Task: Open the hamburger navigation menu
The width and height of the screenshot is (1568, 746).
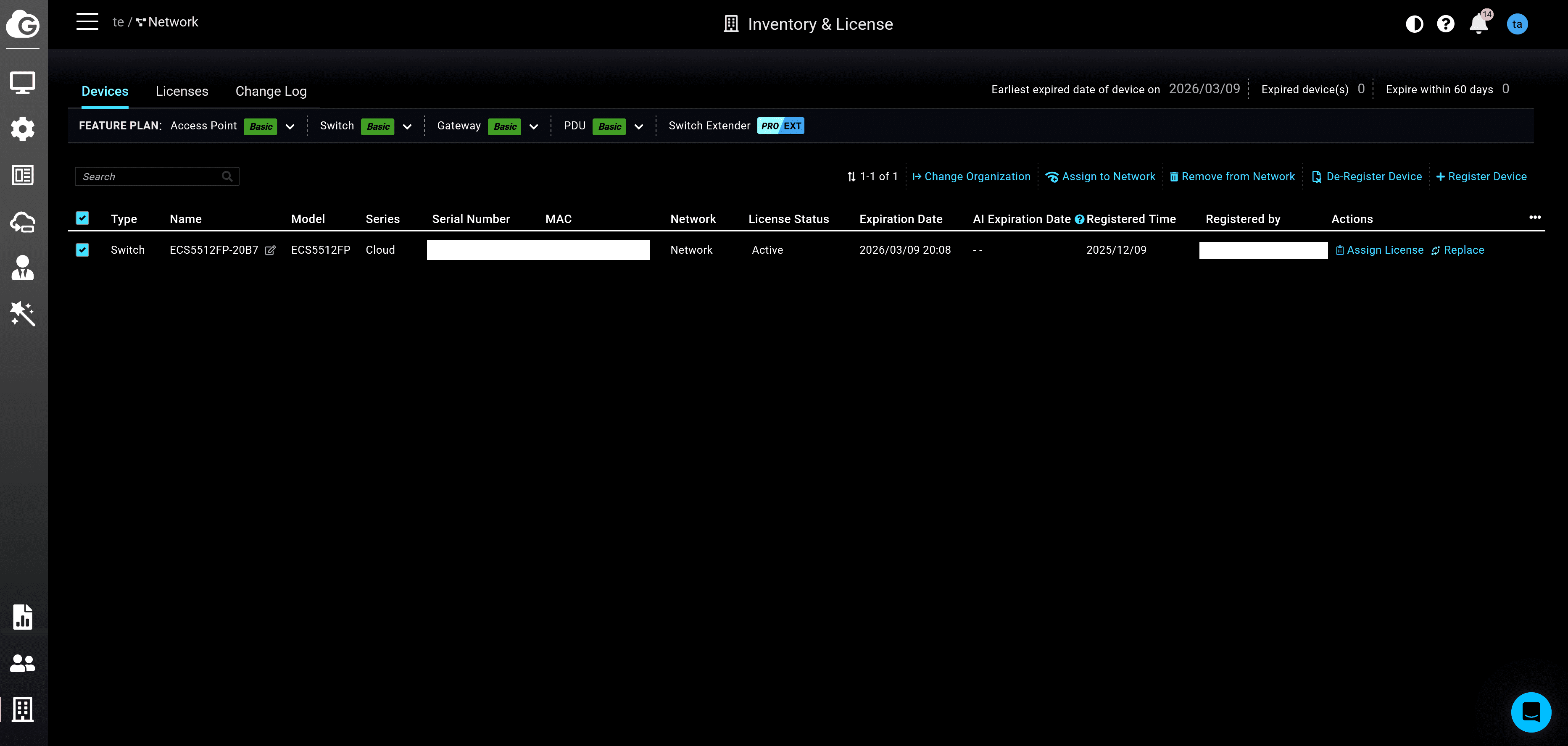Action: point(87,22)
